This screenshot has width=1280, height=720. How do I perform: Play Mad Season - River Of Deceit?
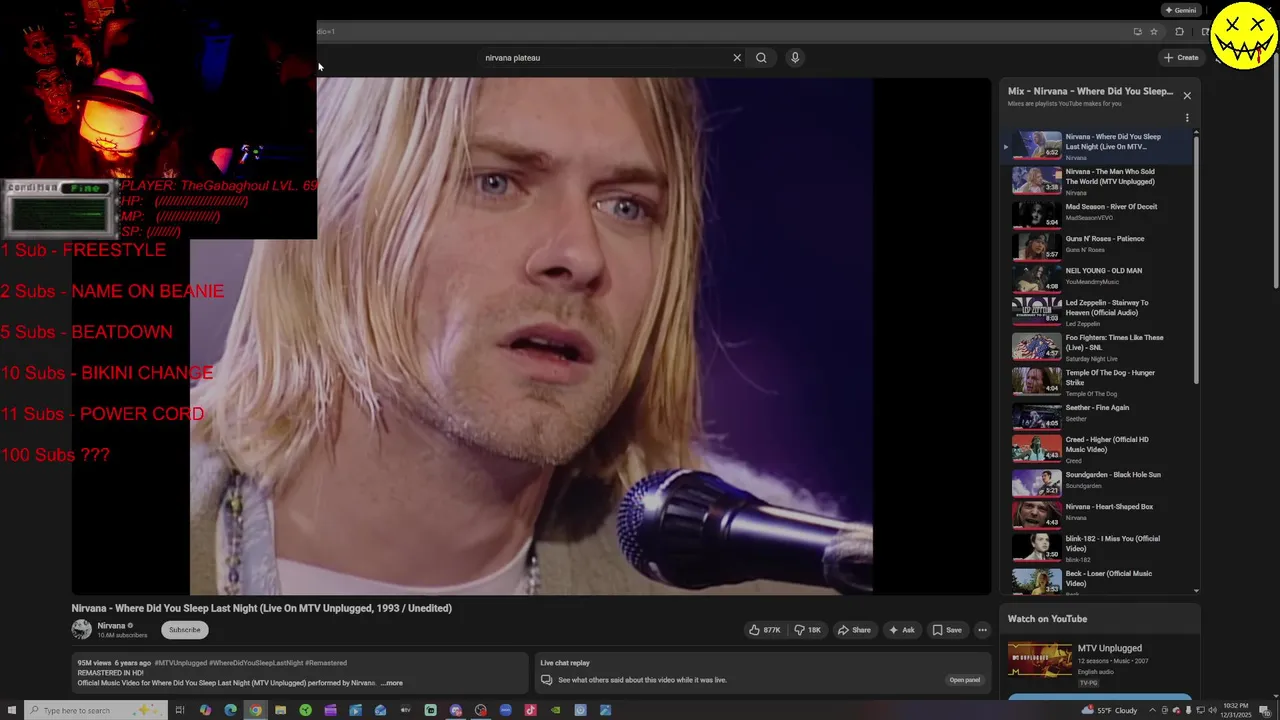(x=1098, y=214)
